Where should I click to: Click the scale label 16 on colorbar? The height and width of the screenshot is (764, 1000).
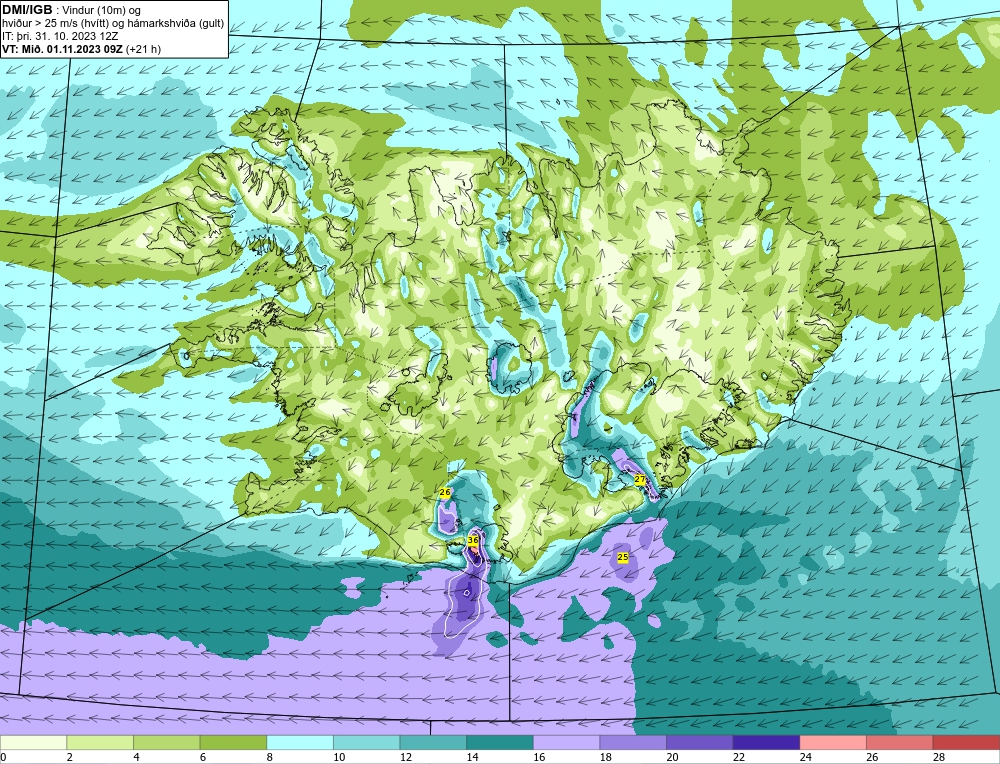(x=539, y=757)
